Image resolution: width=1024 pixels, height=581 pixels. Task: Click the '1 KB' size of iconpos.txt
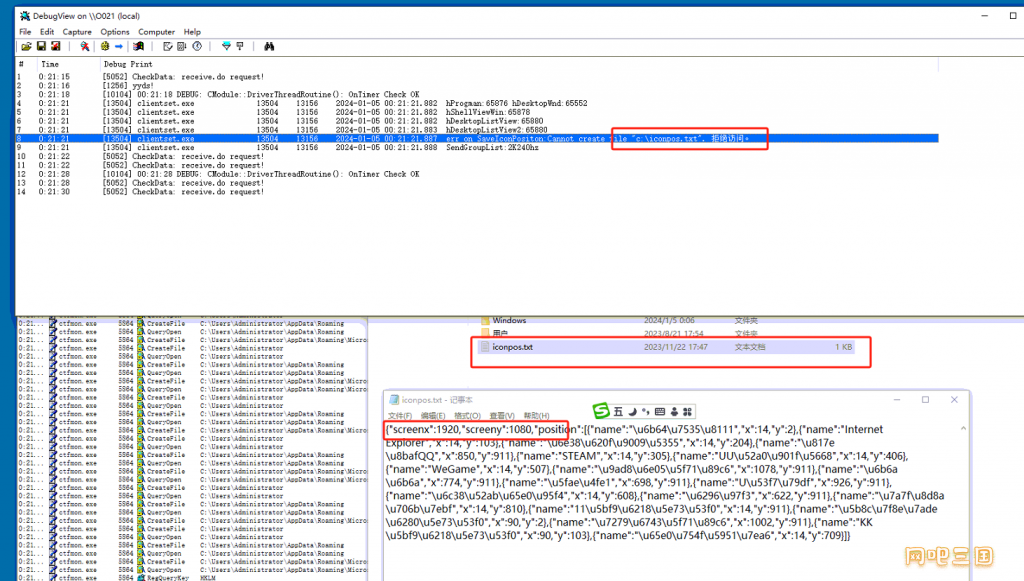[844, 347]
